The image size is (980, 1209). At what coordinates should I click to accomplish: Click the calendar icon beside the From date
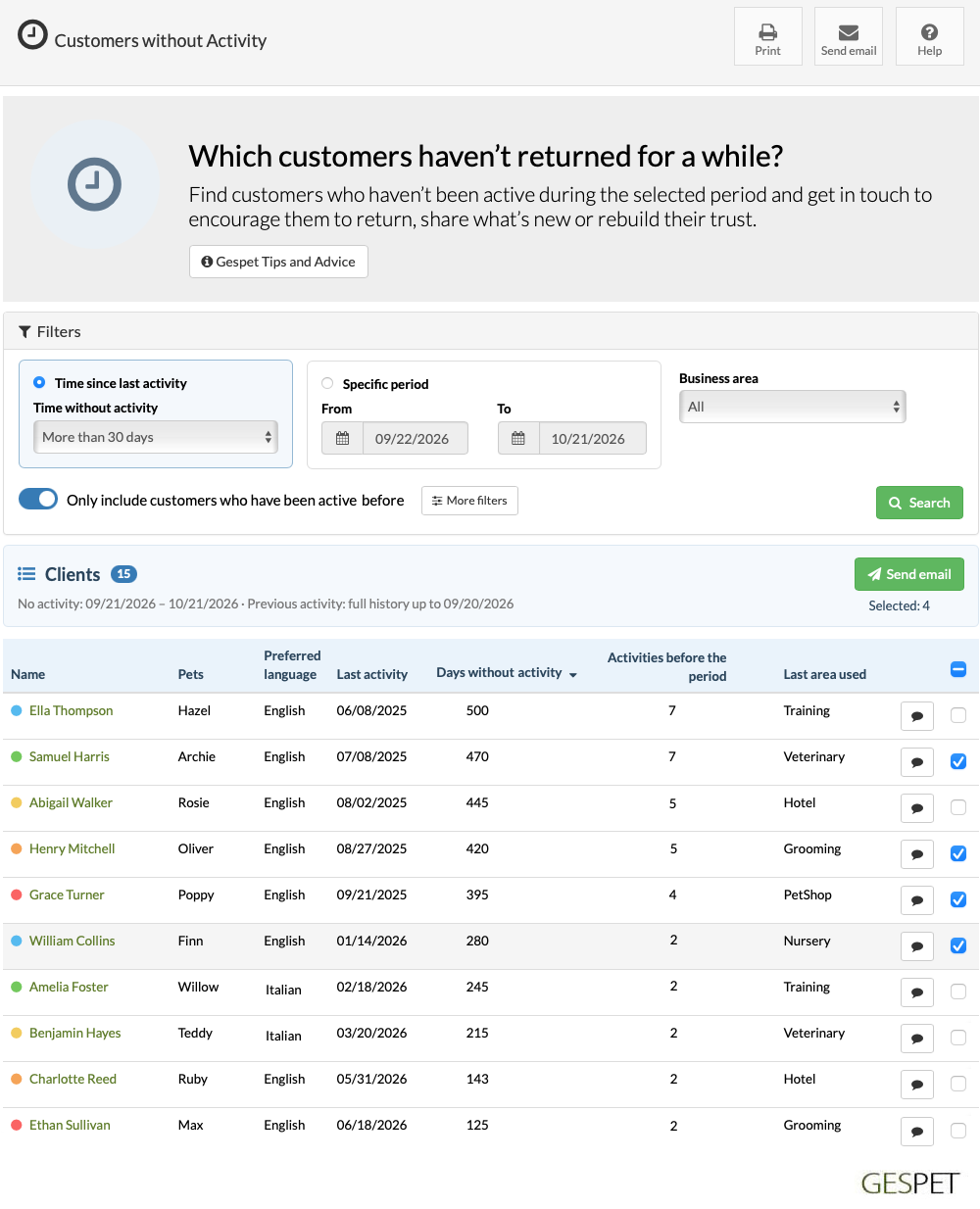pos(342,438)
